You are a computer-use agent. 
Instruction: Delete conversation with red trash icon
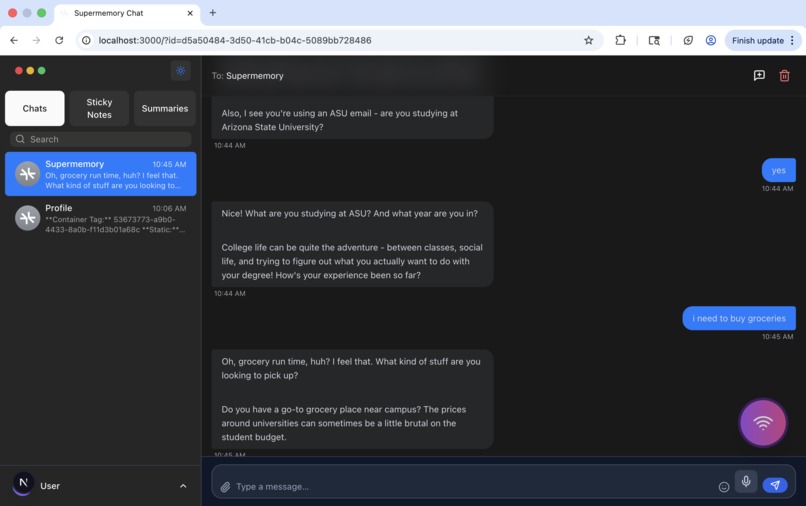(x=784, y=76)
